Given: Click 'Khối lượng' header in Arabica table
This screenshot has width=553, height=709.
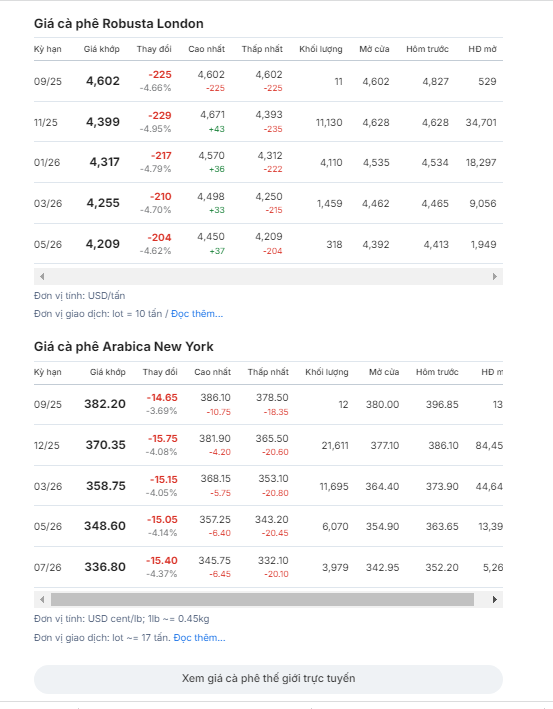Looking at the screenshot, I should (327, 372).
